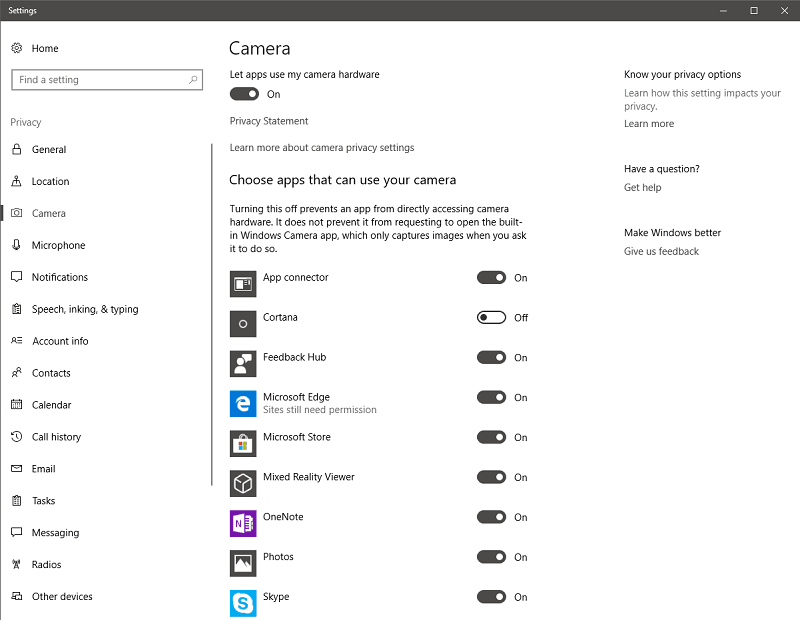This screenshot has width=800, height=620.
Task: Click Learn more about camera privacy settings
Action: click(322, 147)
